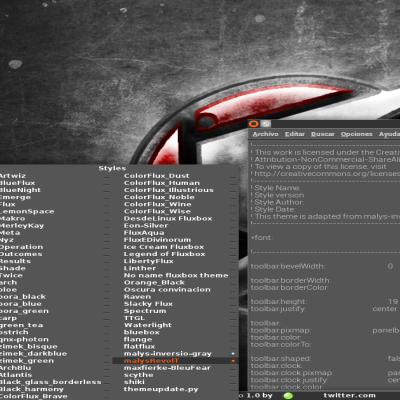Open the Editar menu in the editor
Viewport: 400px width, 400px height.
click(x=295, y=134)
